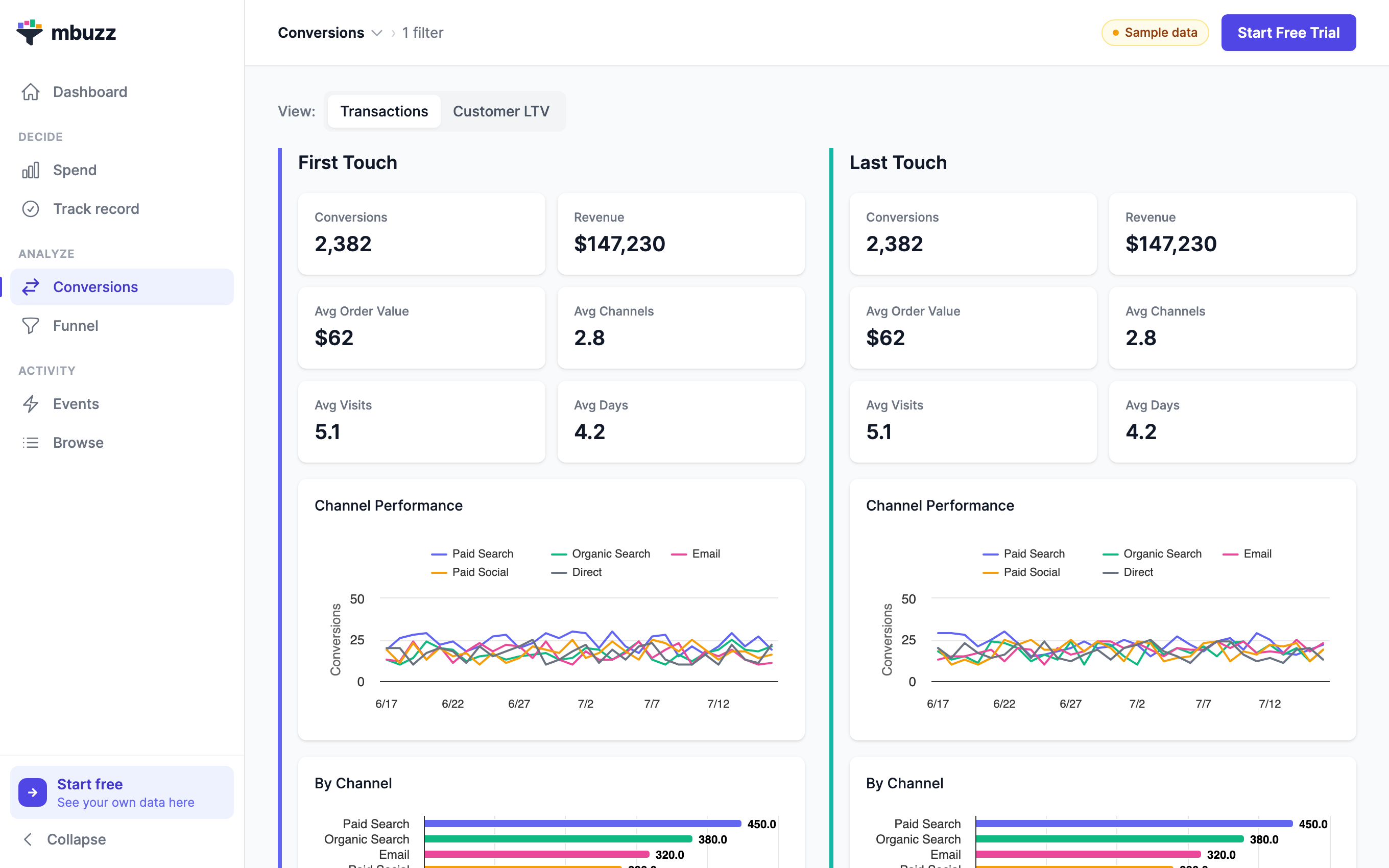
Task: Click First Touch Avg Order Value $62 card
Action: tap(422, 328)
